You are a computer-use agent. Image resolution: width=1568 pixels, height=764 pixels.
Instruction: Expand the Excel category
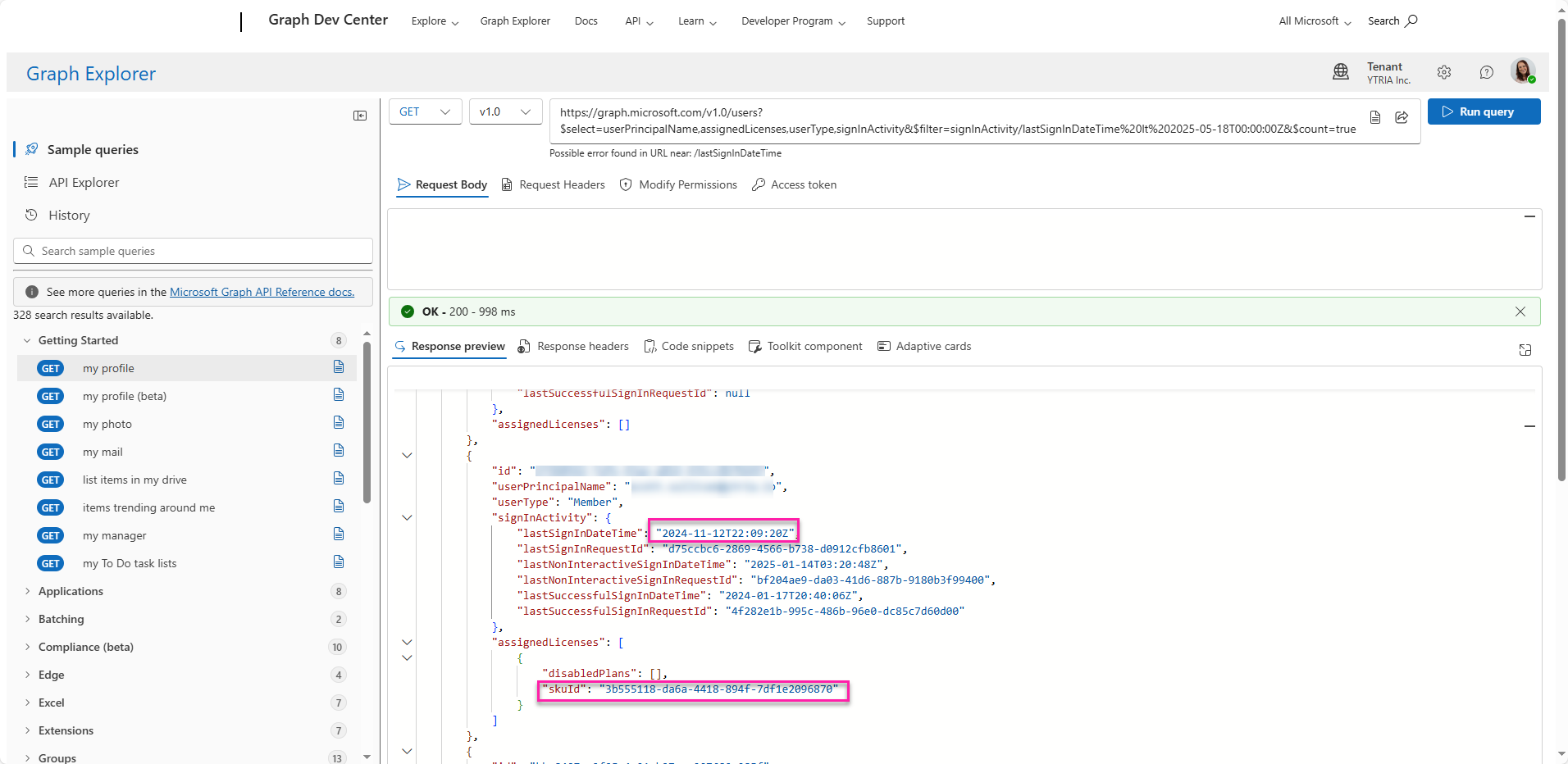pyautogui.click(x=27, y=703)
